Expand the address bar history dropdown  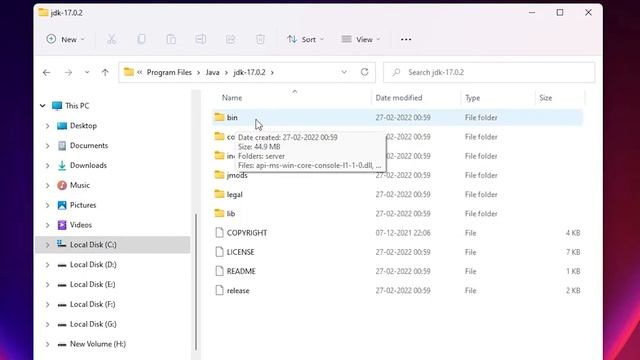click(344, 72)
